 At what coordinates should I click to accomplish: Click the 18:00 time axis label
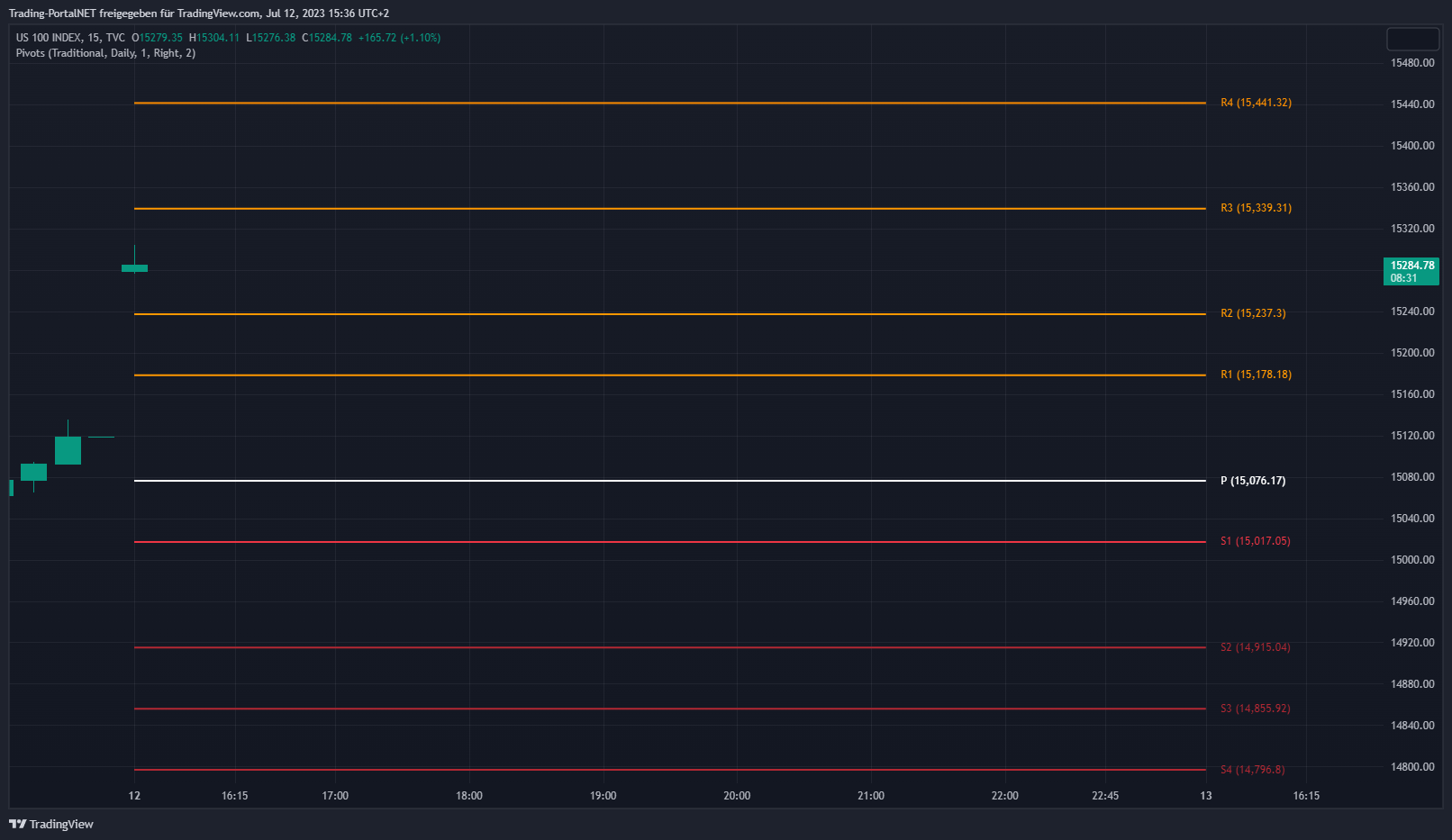pos(468,796)
